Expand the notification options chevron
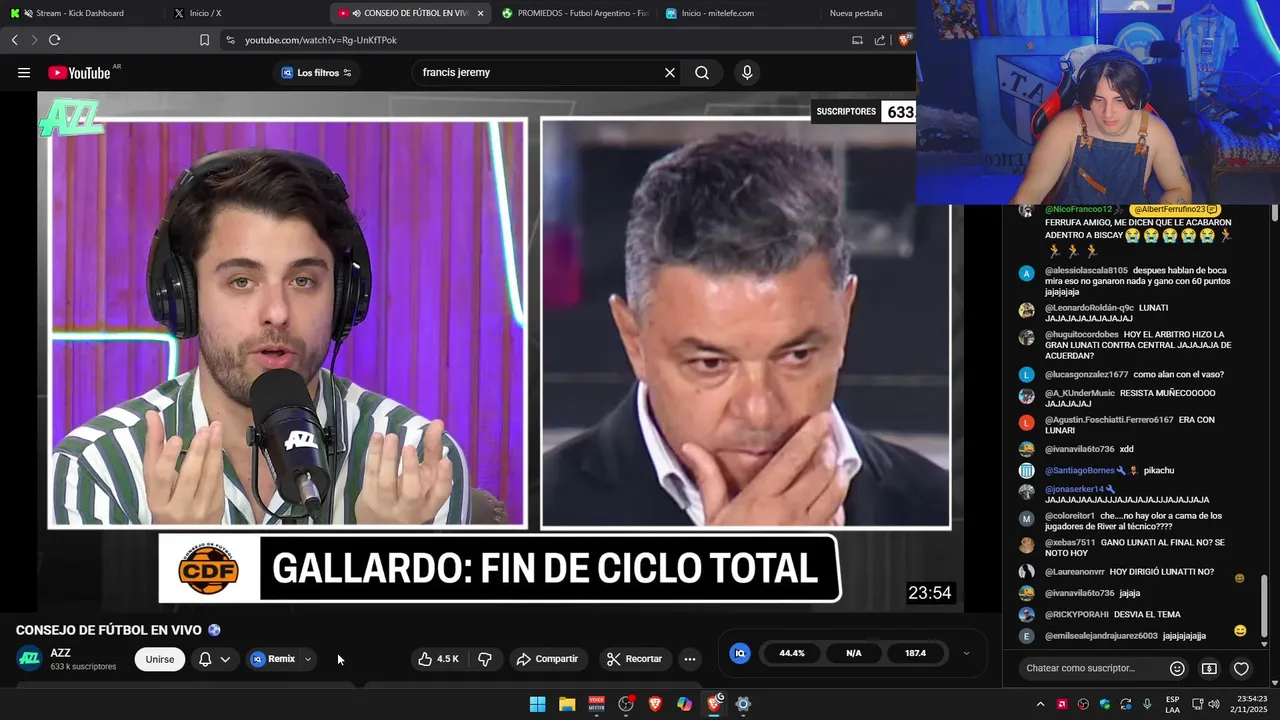This screenshot has height=720, width=1280. pos(225,659)
